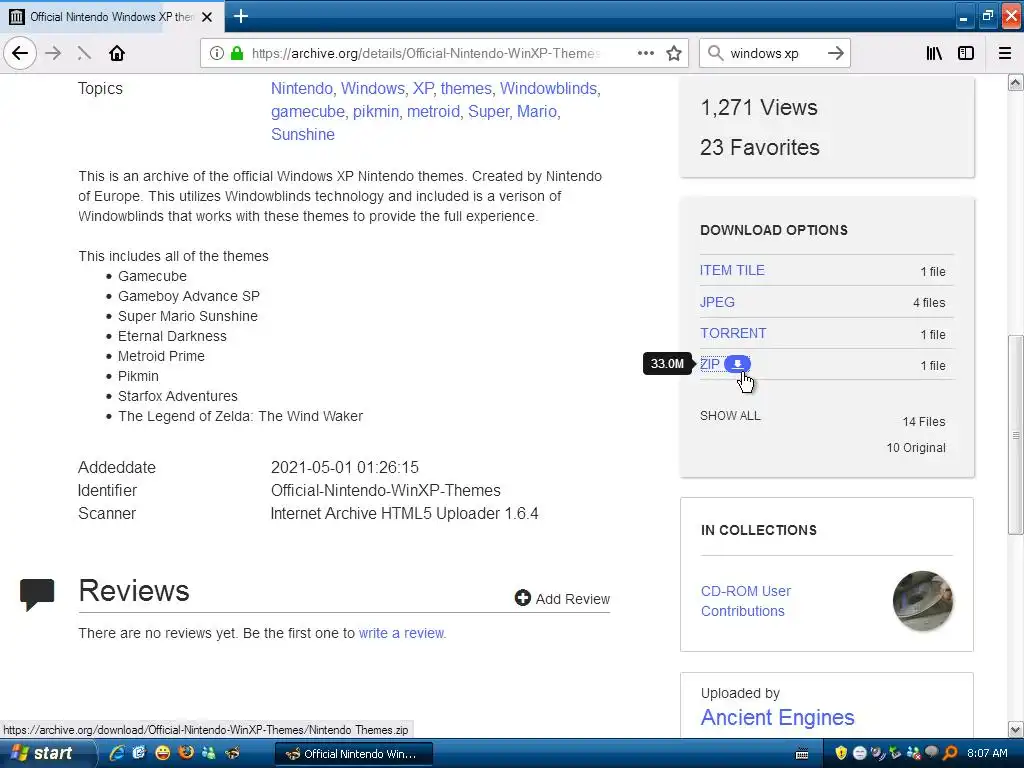The height and width of the screenshot is (768, 1024).
Task: Launch Internet Explorer from quick launch
Action: pyautogui.click(x=117, y=753)
